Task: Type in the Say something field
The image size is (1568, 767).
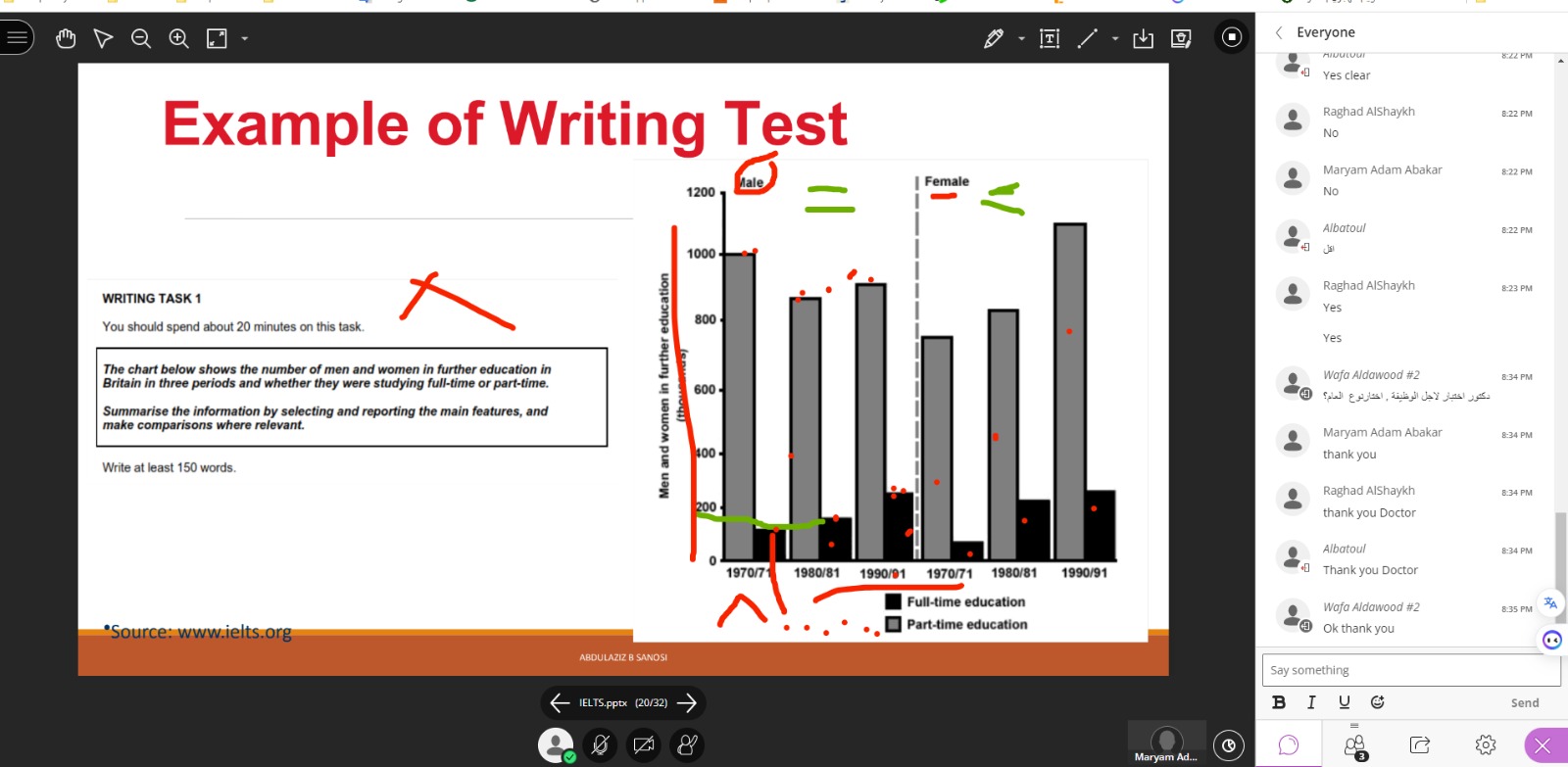Action: pos(1409,670)
